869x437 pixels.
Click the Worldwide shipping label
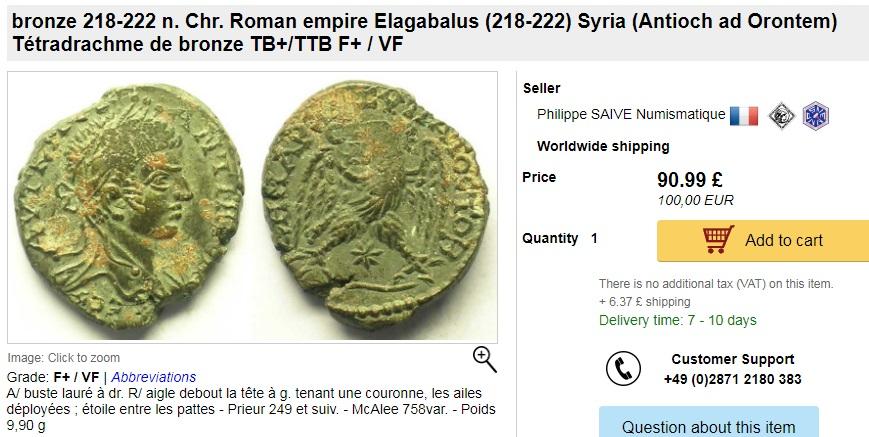tap(603, 146)
